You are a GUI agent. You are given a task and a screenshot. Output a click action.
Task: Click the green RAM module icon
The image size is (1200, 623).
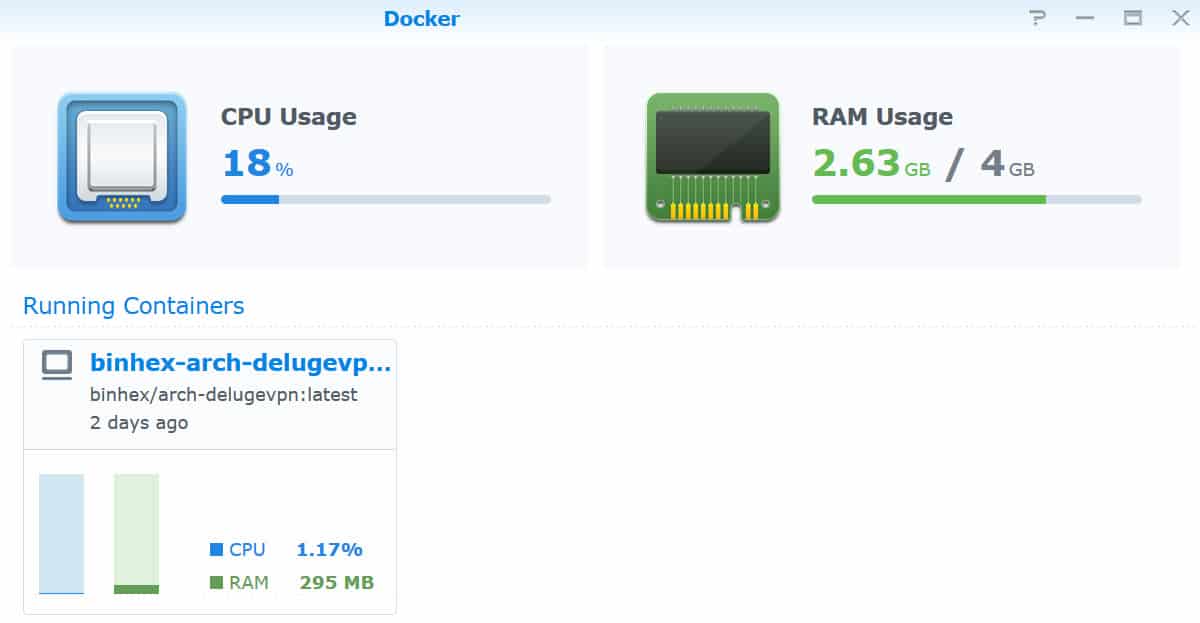713,157
